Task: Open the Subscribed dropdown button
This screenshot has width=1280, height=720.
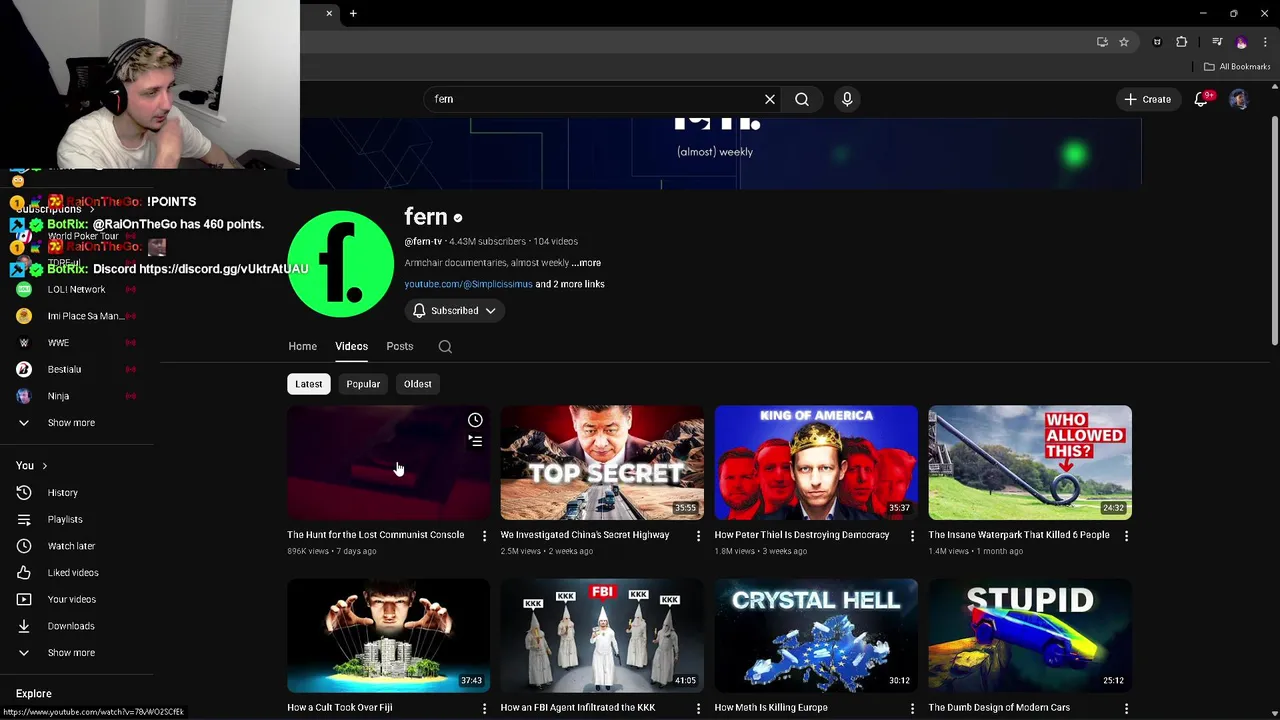Action: [454, 311]
